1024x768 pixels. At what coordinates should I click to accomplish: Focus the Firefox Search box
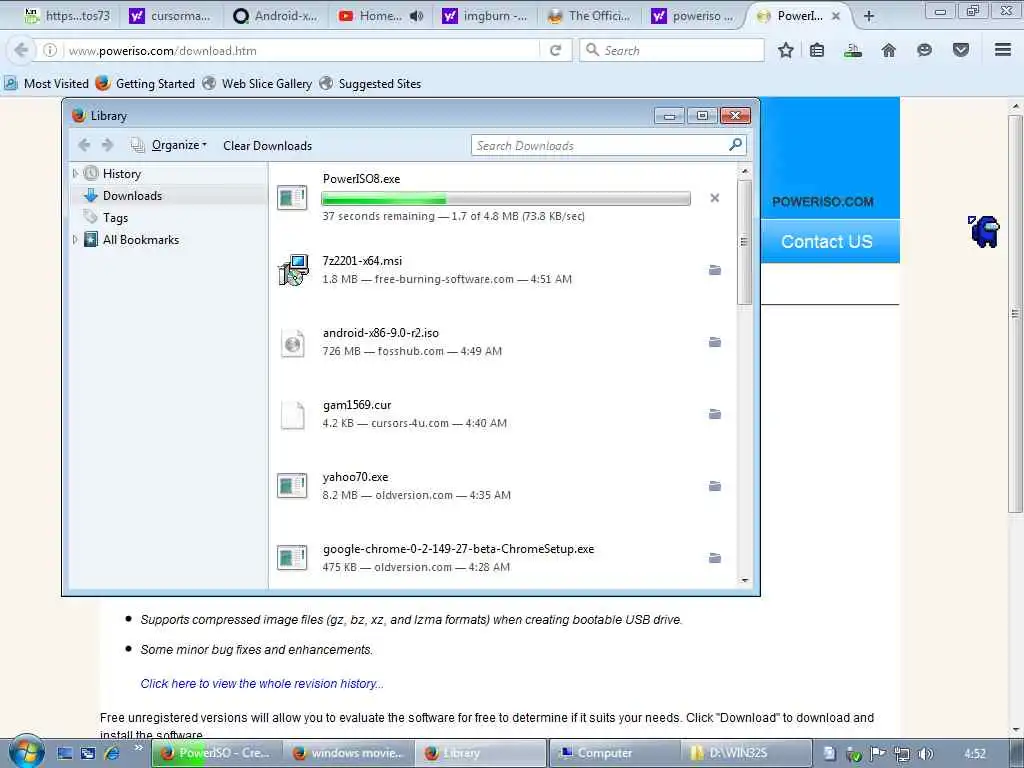673,50
